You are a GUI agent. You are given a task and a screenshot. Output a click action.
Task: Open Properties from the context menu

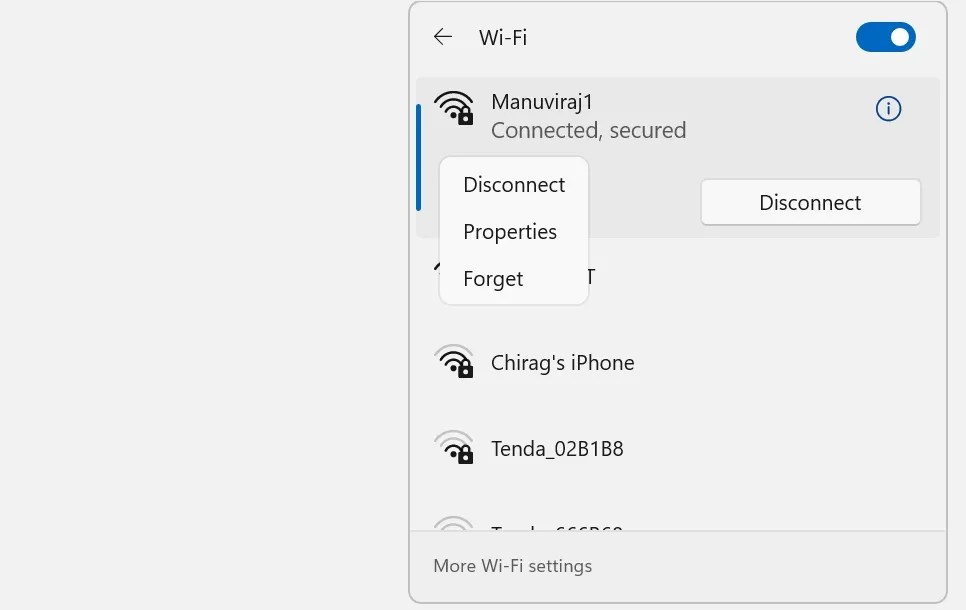[x=510, y=231]
